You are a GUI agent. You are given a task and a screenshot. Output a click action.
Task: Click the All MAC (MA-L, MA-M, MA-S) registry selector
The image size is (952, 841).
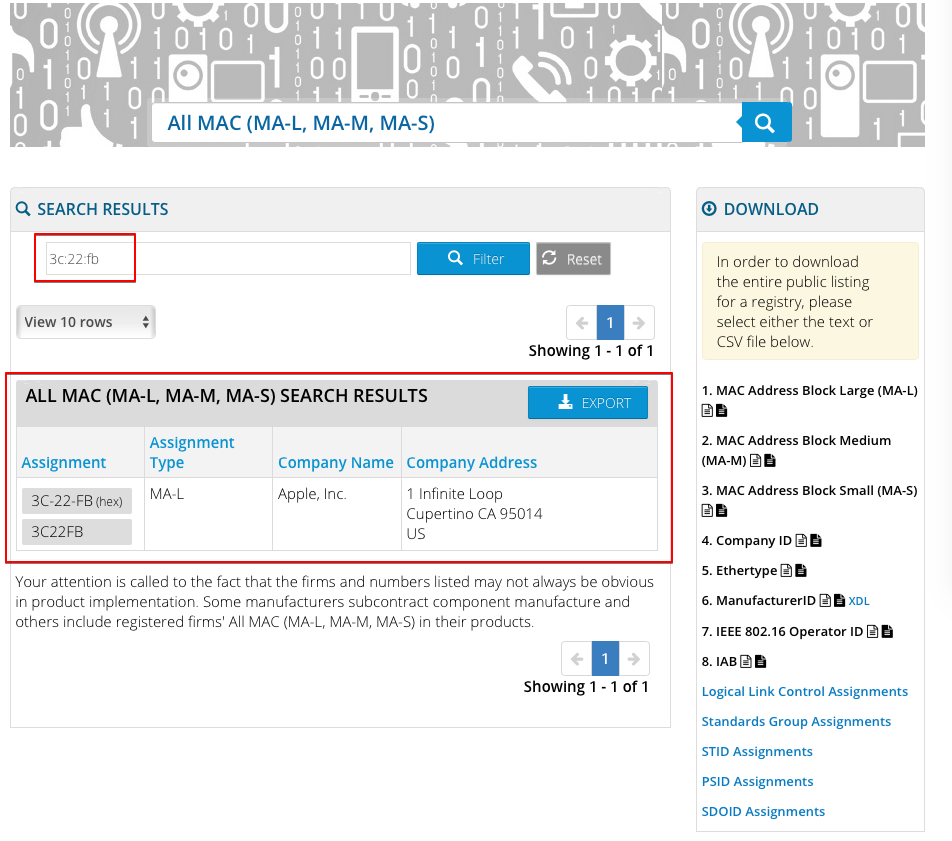coord(447,123)
